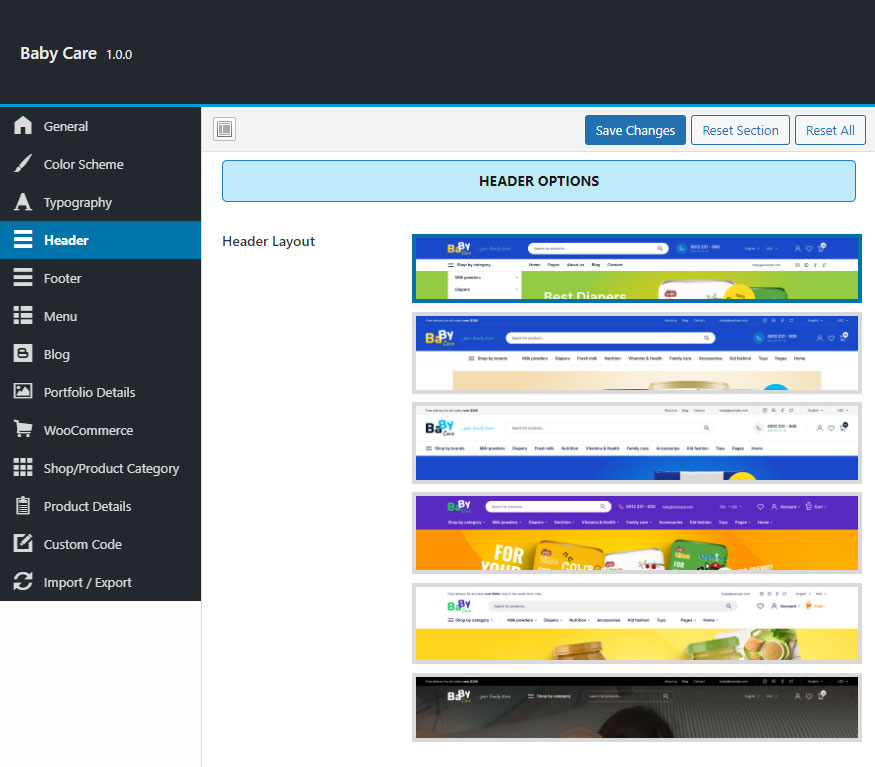Click the Reset Section button
The width and height of the screenshot is (875, 767).
(x=740, y=130)
